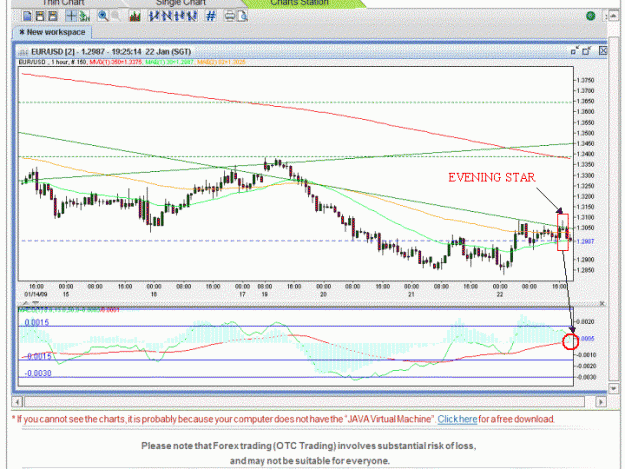Click the green chart icon beside crosshair
Image resolution: width=625 pixels, height=469 pixels.
[x=84, y=16]
